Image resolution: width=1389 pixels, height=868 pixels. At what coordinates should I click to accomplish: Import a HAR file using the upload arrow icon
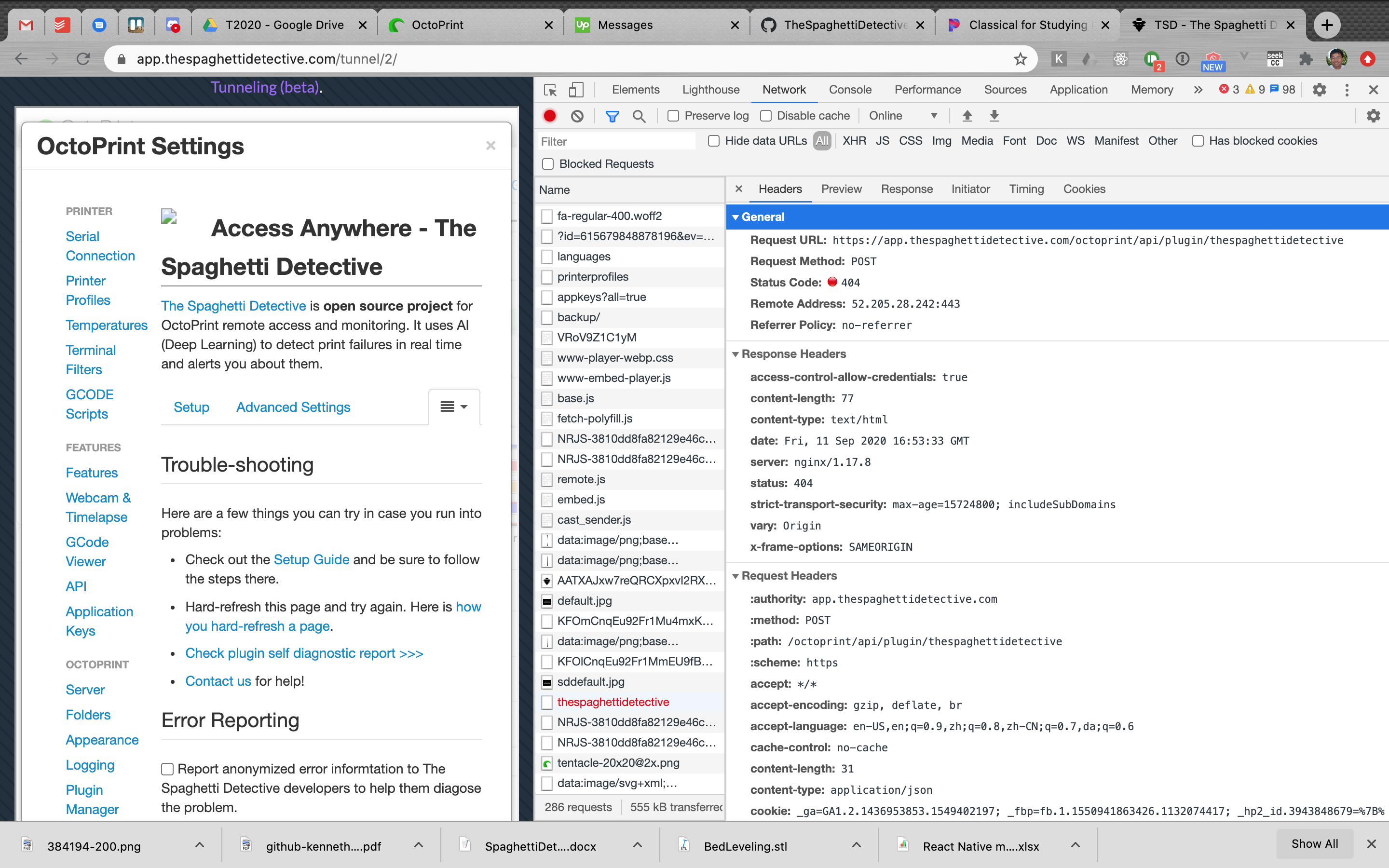[967, 116]
